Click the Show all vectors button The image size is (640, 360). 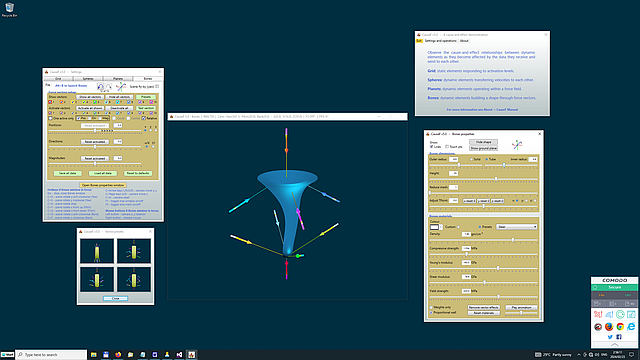(90, 97)
